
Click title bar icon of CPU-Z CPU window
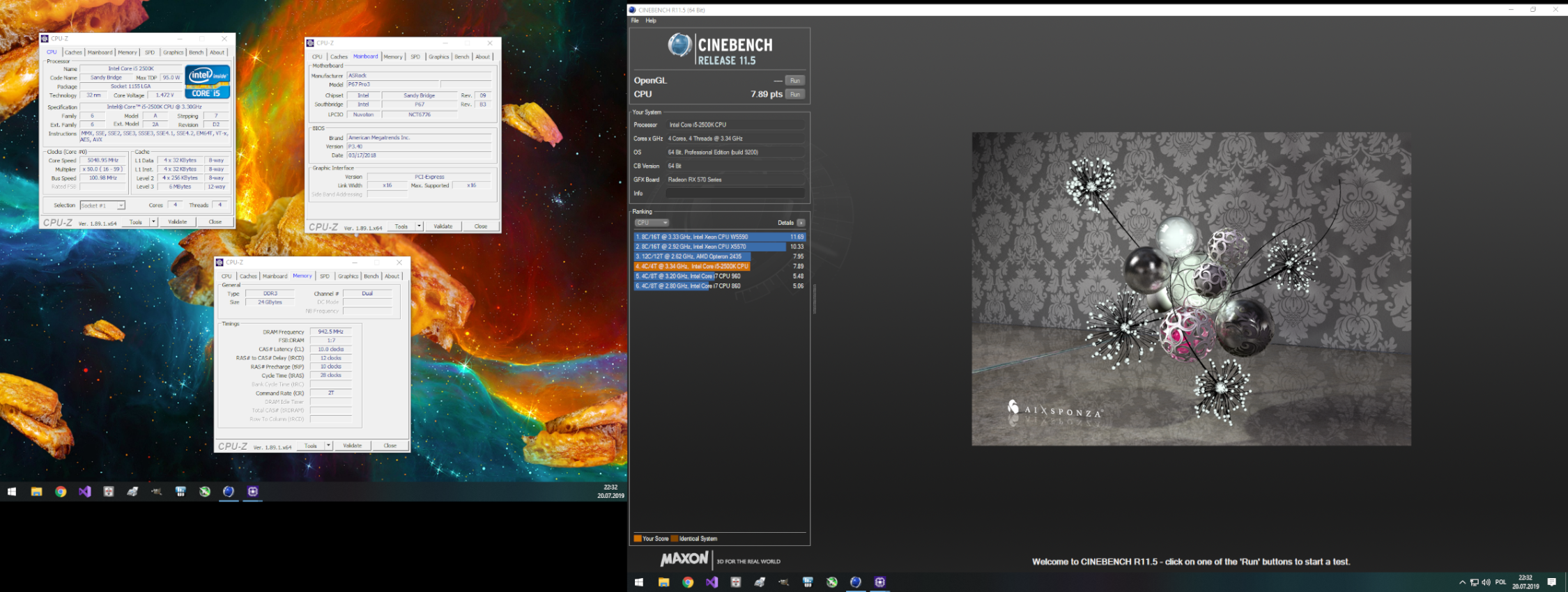tap(45, 38)
